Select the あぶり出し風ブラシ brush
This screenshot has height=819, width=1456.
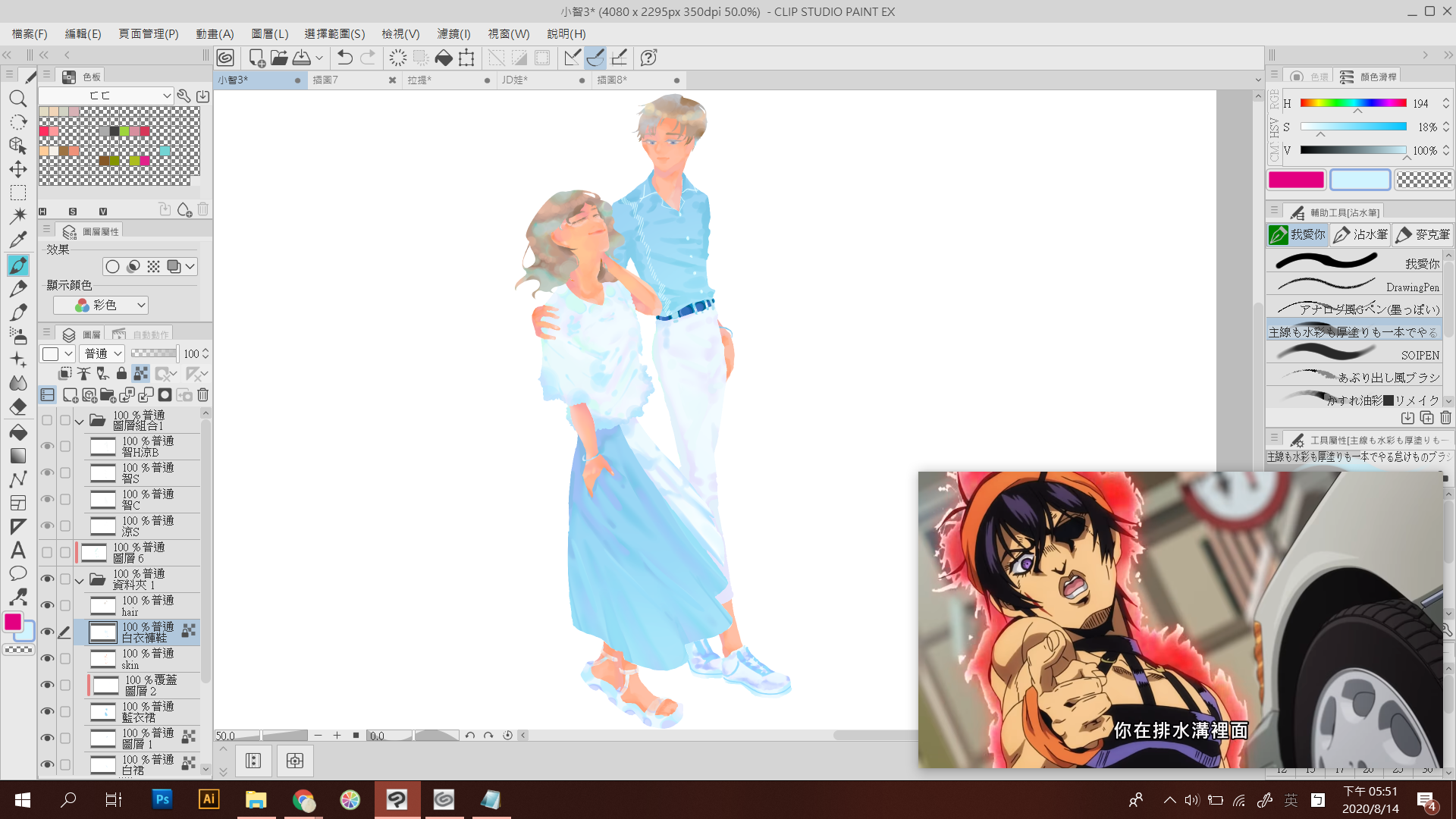[x=1354, y=377]
